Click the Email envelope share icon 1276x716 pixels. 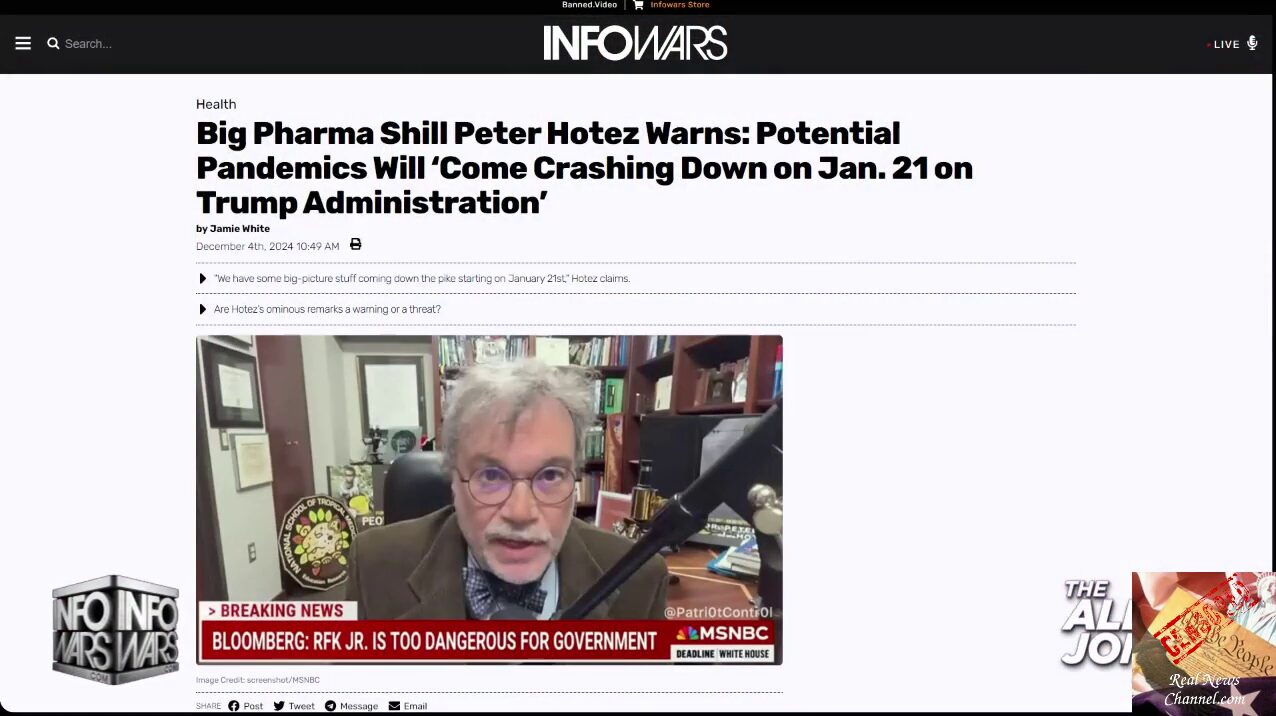394,706
